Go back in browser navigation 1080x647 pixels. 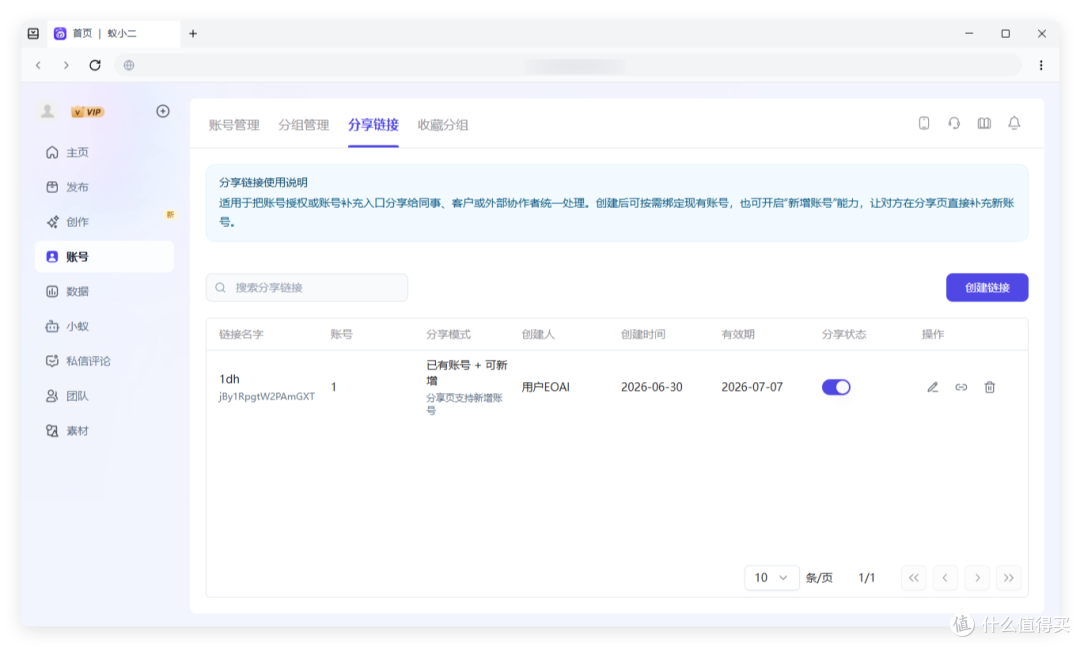tap(39, 65)
